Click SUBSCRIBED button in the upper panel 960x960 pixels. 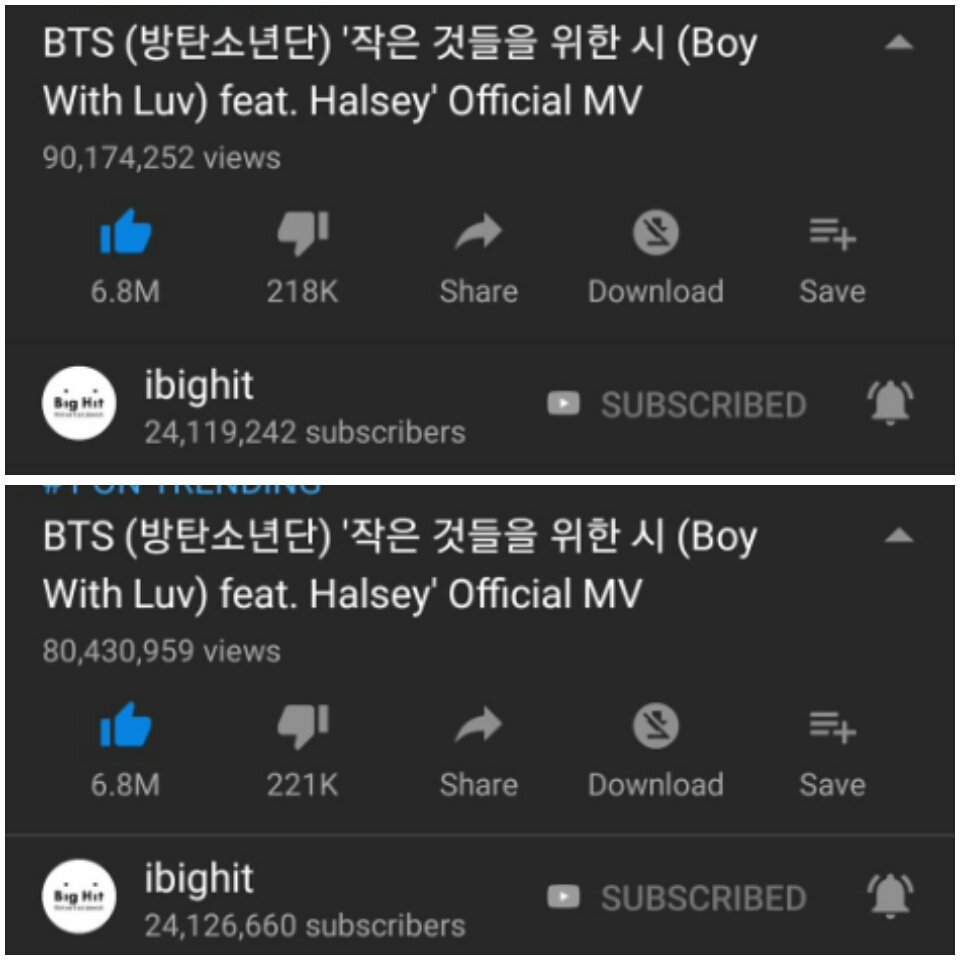point(677,404)
